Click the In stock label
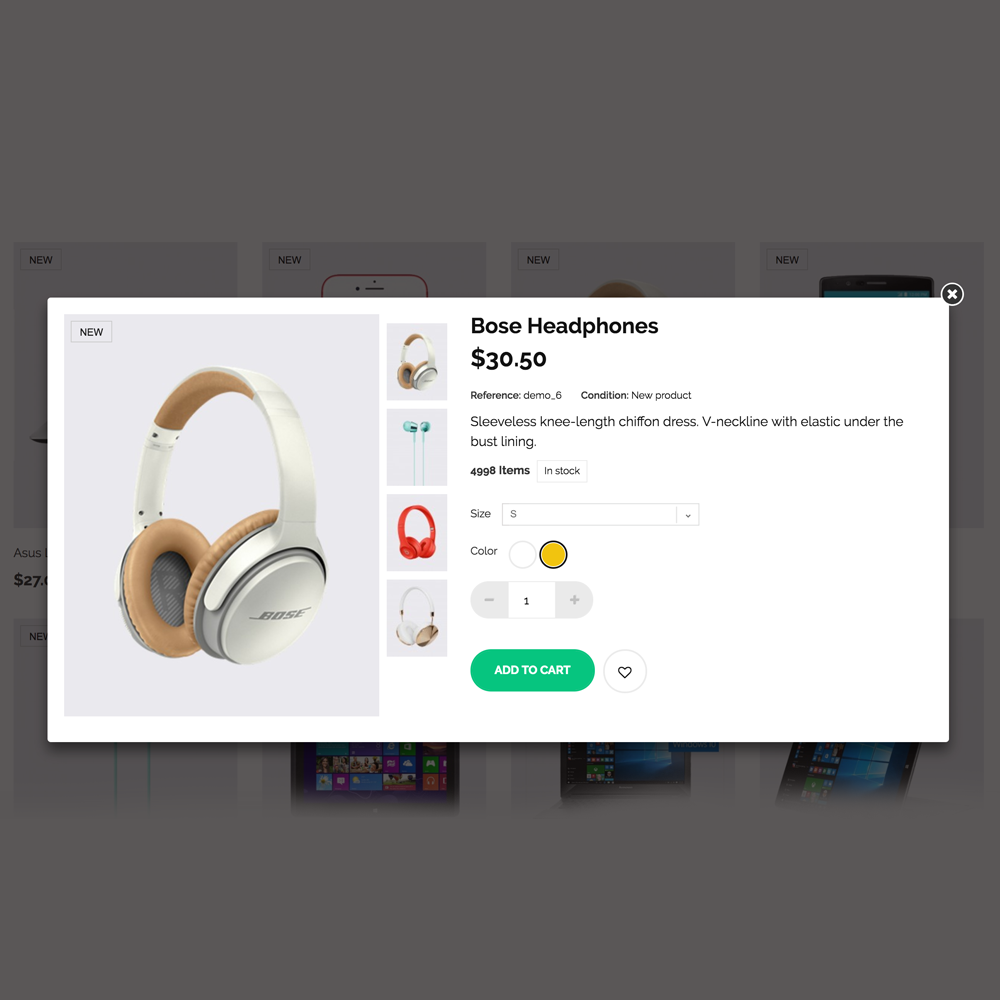 tap(562, 471)
